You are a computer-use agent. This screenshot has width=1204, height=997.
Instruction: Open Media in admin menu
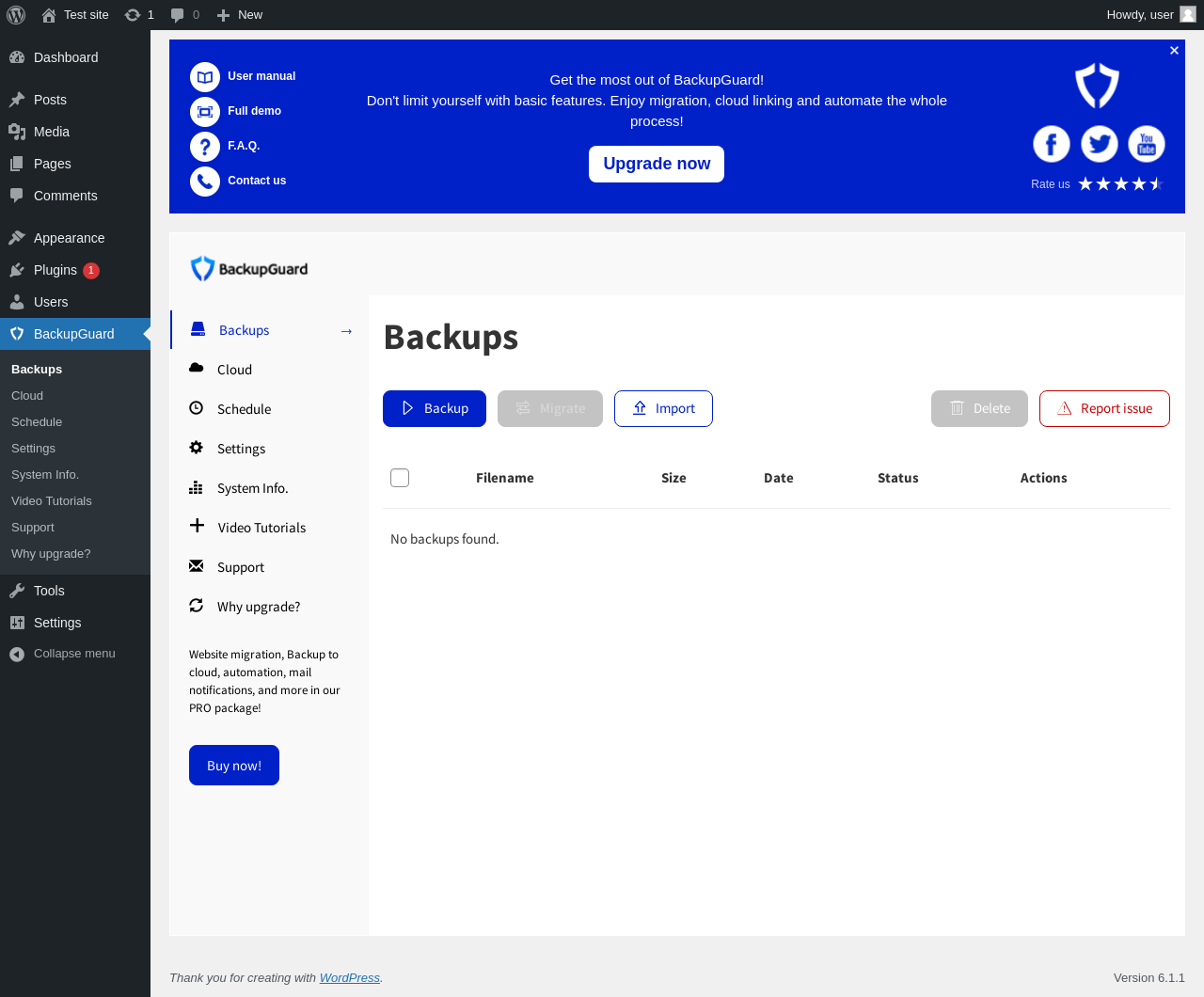tap(75, 132)
